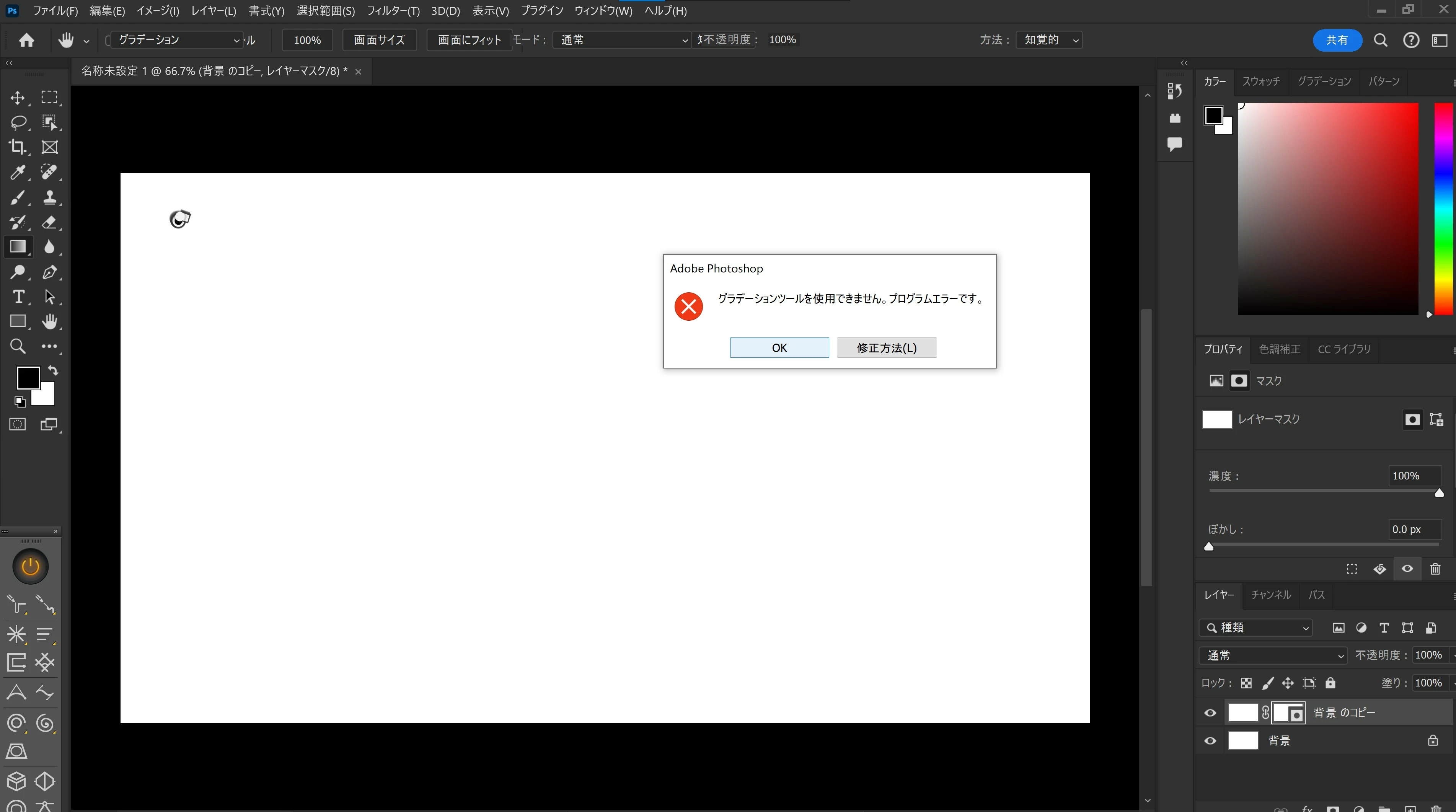Select the Horizontal Type tool
The image size is (1456, 812).
click(x=18, y=297)
